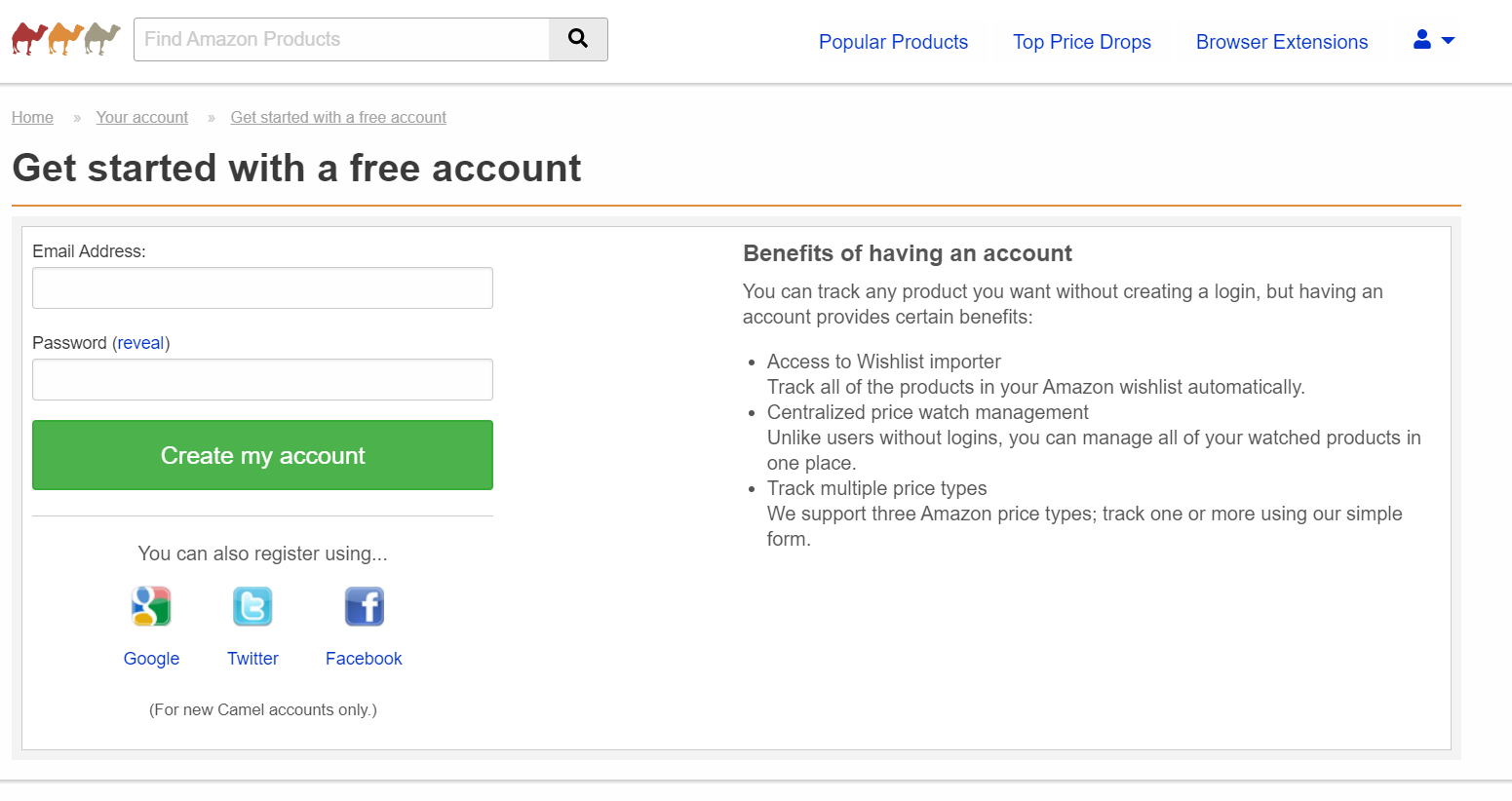This screenshot has width=1512, height=801.
Task: Click the Facebook logo icon
Action: 365,606
